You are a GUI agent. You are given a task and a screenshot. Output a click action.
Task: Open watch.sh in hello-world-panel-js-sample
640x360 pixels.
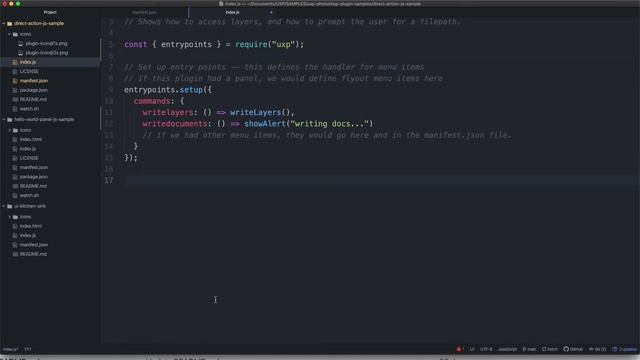[x=29, y=196]
